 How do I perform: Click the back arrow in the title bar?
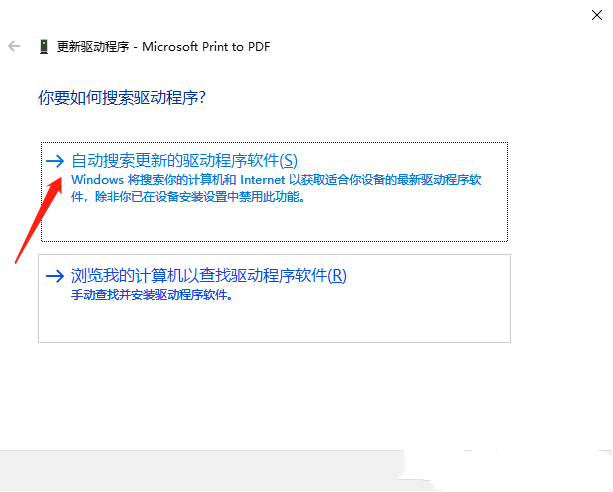pyautogui.click(x=14, y=46)
